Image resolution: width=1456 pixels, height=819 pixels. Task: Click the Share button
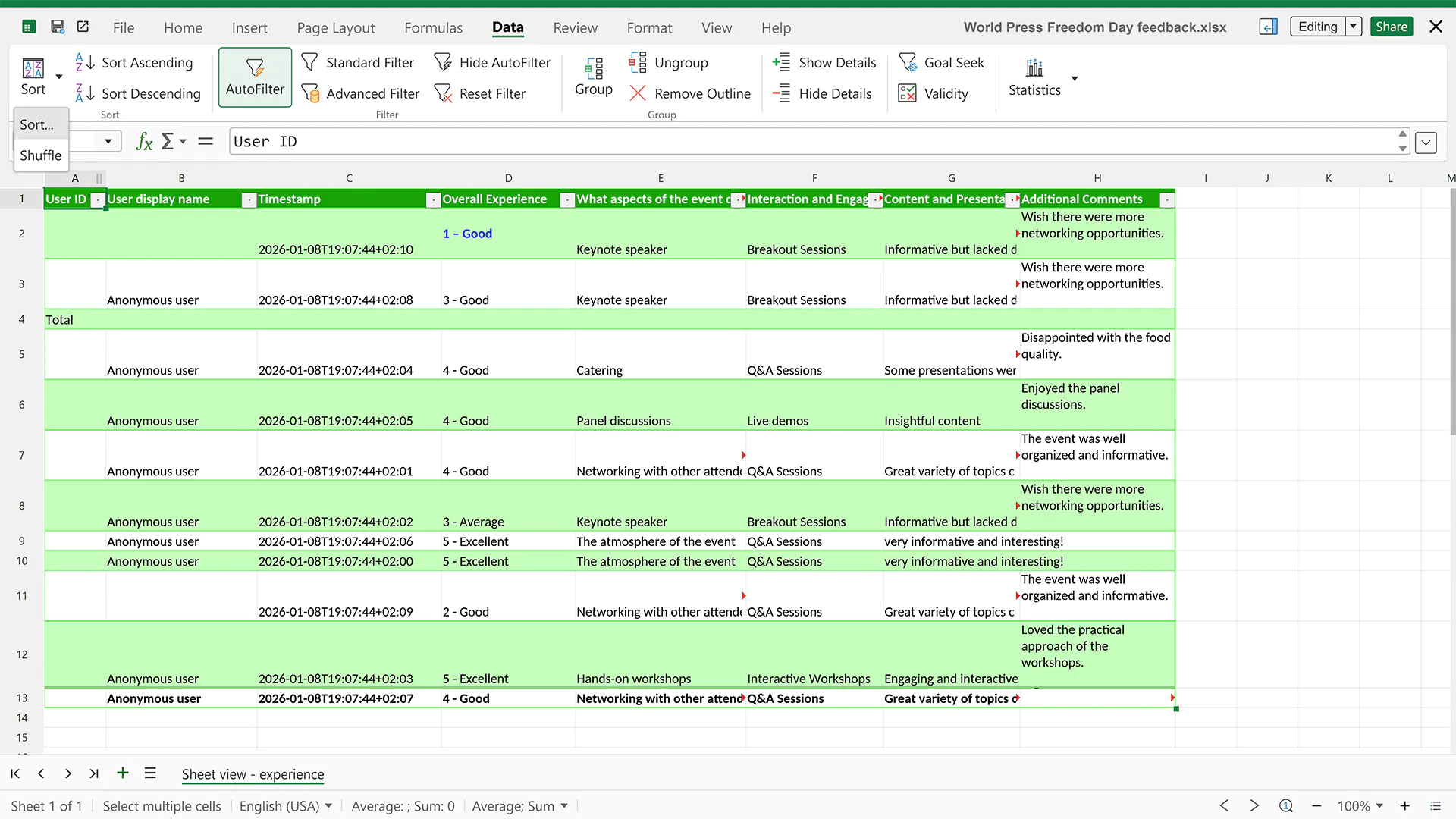click(1392, 27)
